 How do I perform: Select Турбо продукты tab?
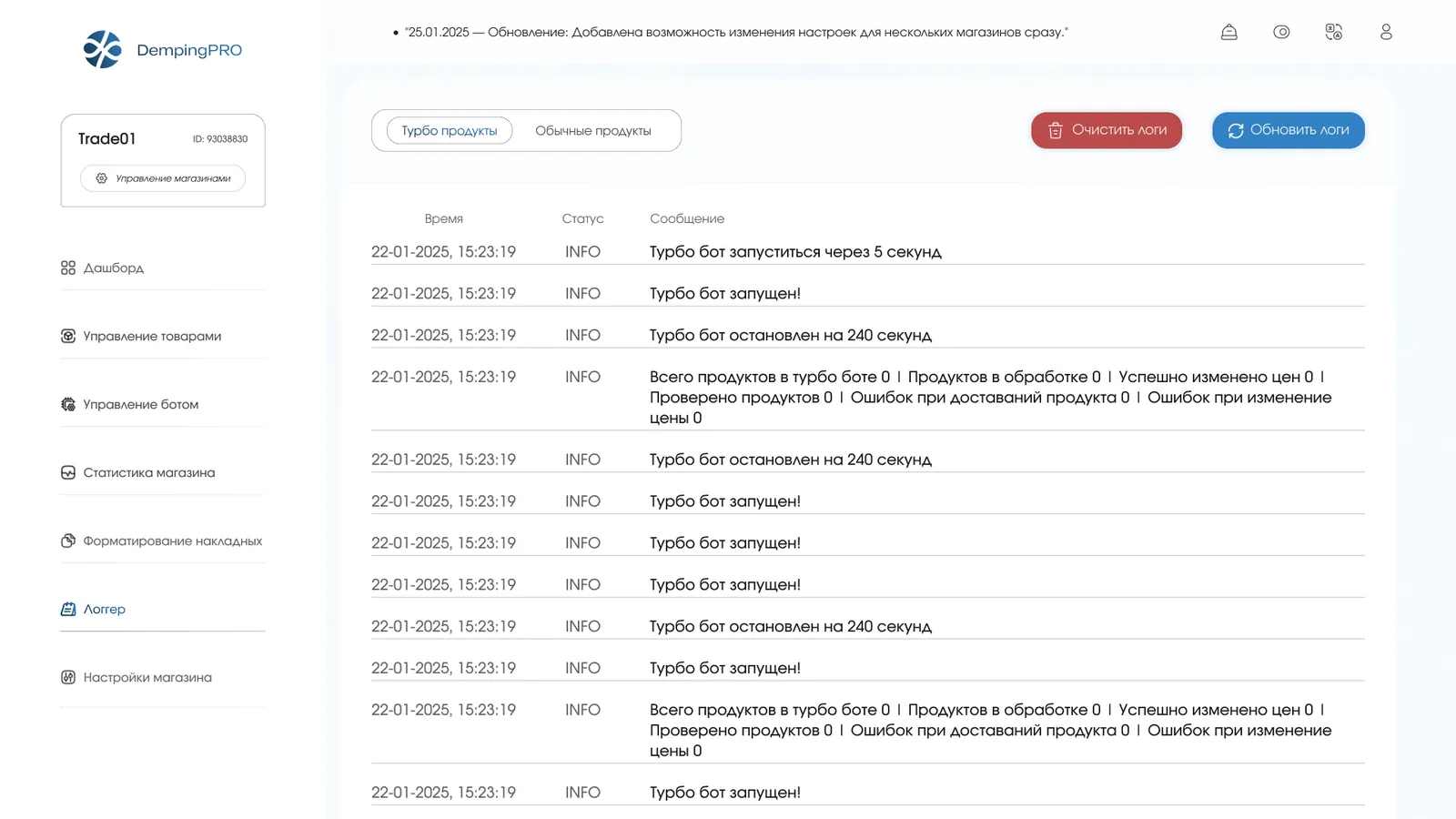click(x=450, y=130)
